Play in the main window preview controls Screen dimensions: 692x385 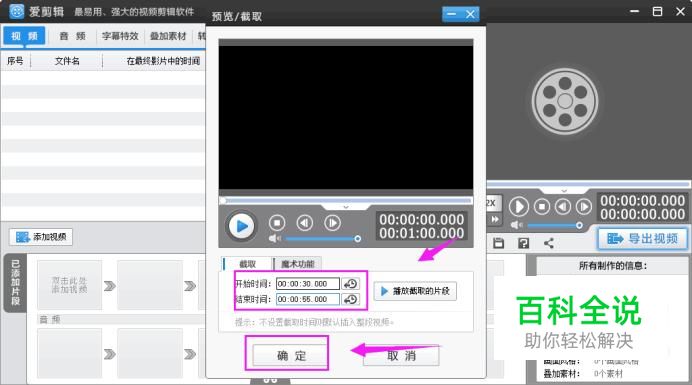pos(519,207)
